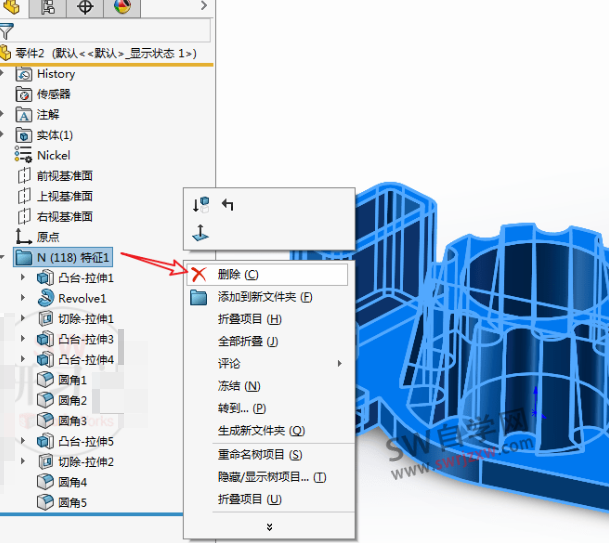The width and height of the screenshot is (609, 543).
Task: Select the 右视基准面 plane icon
Action: [x=24, y=216]
